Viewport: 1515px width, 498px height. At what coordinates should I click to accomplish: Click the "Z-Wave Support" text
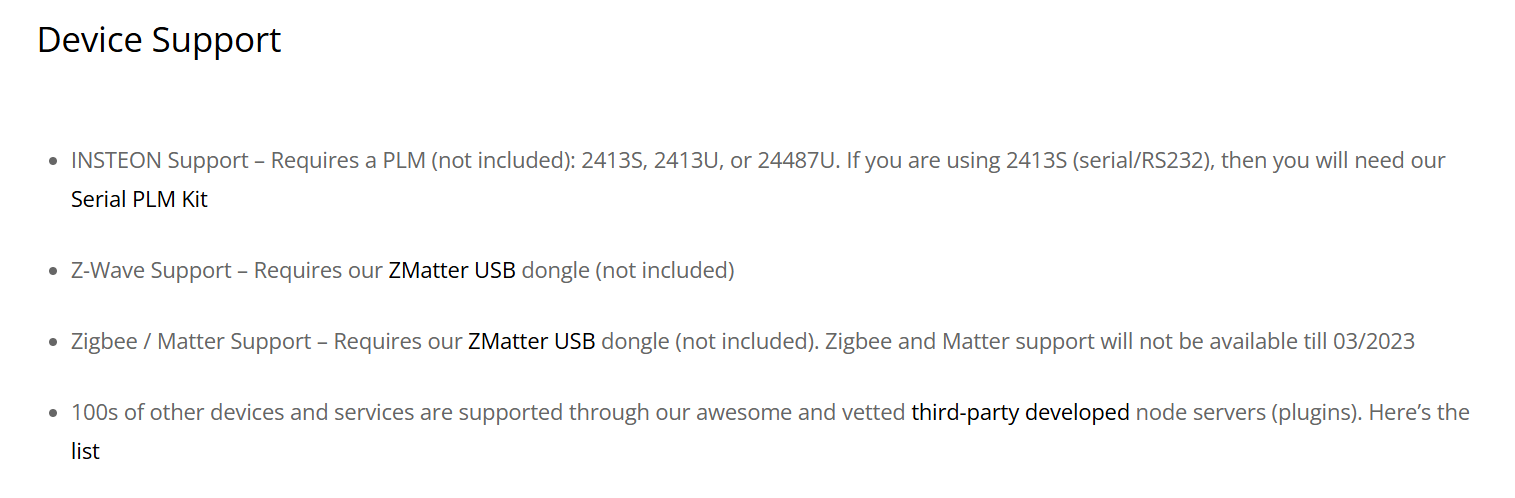[153, 271]
